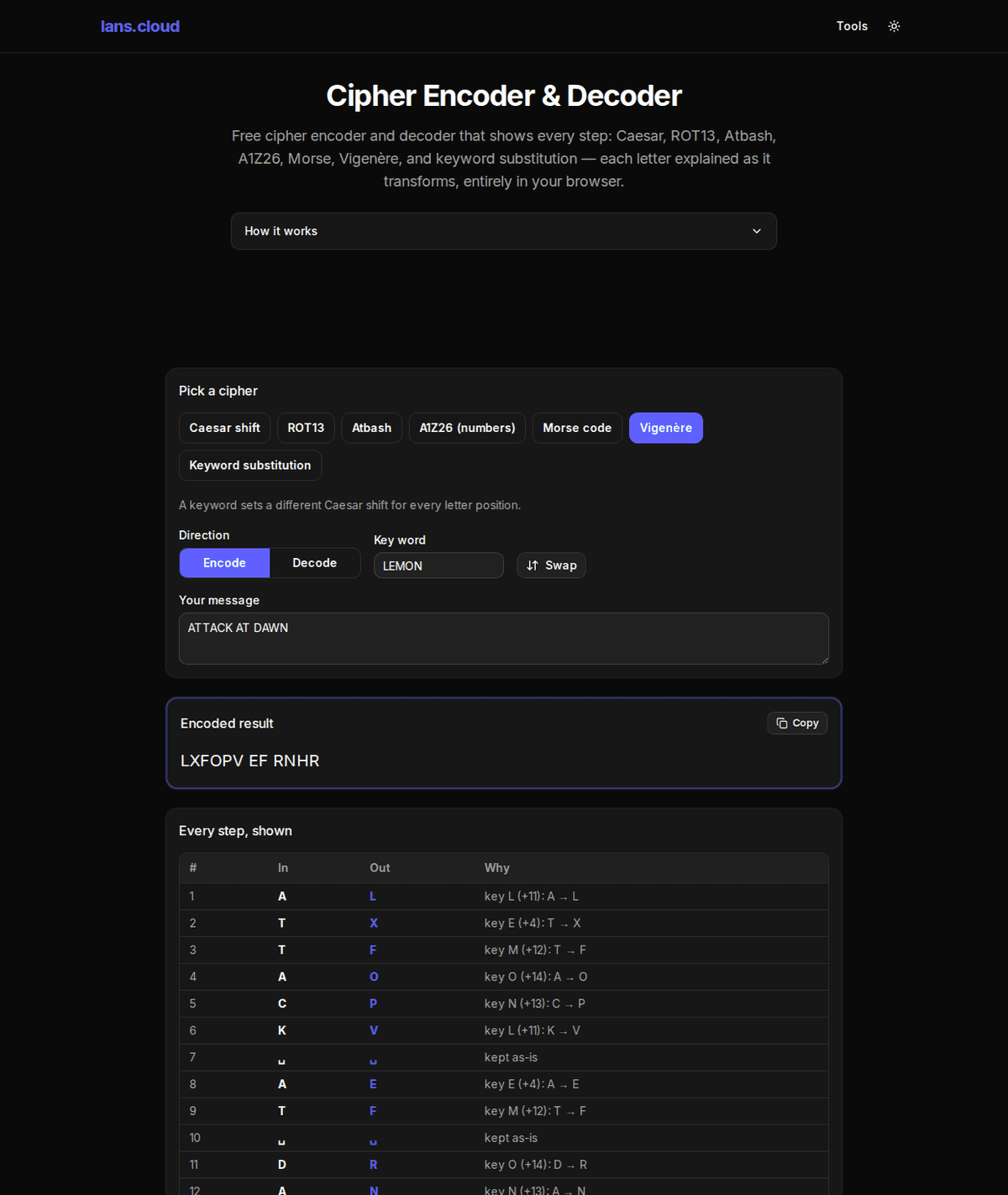The width and height of the screenshot is (1008, 1195).
Task: Click the Cipher Encoder & Decoder title
Action: coord(504,96)
